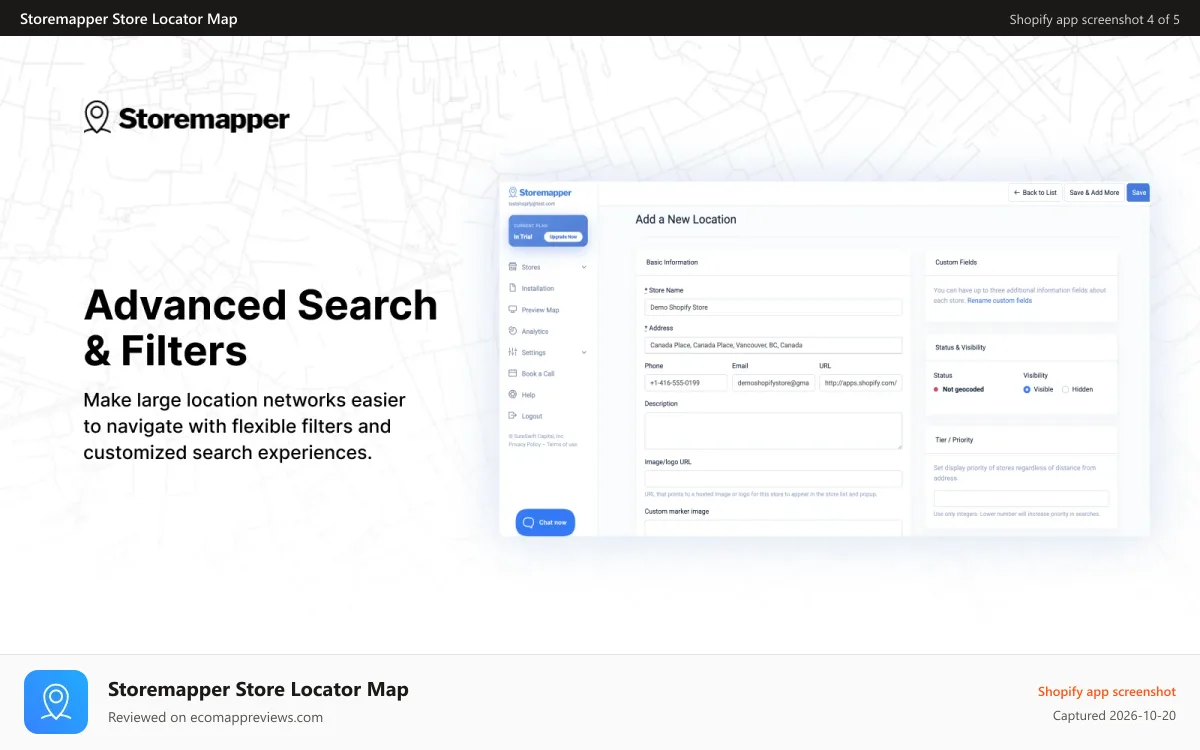This screenshot has width=1200, height=750.
Task: Click the Upgrade Now button
Action: pyautogui.click(x=563, y=237)
